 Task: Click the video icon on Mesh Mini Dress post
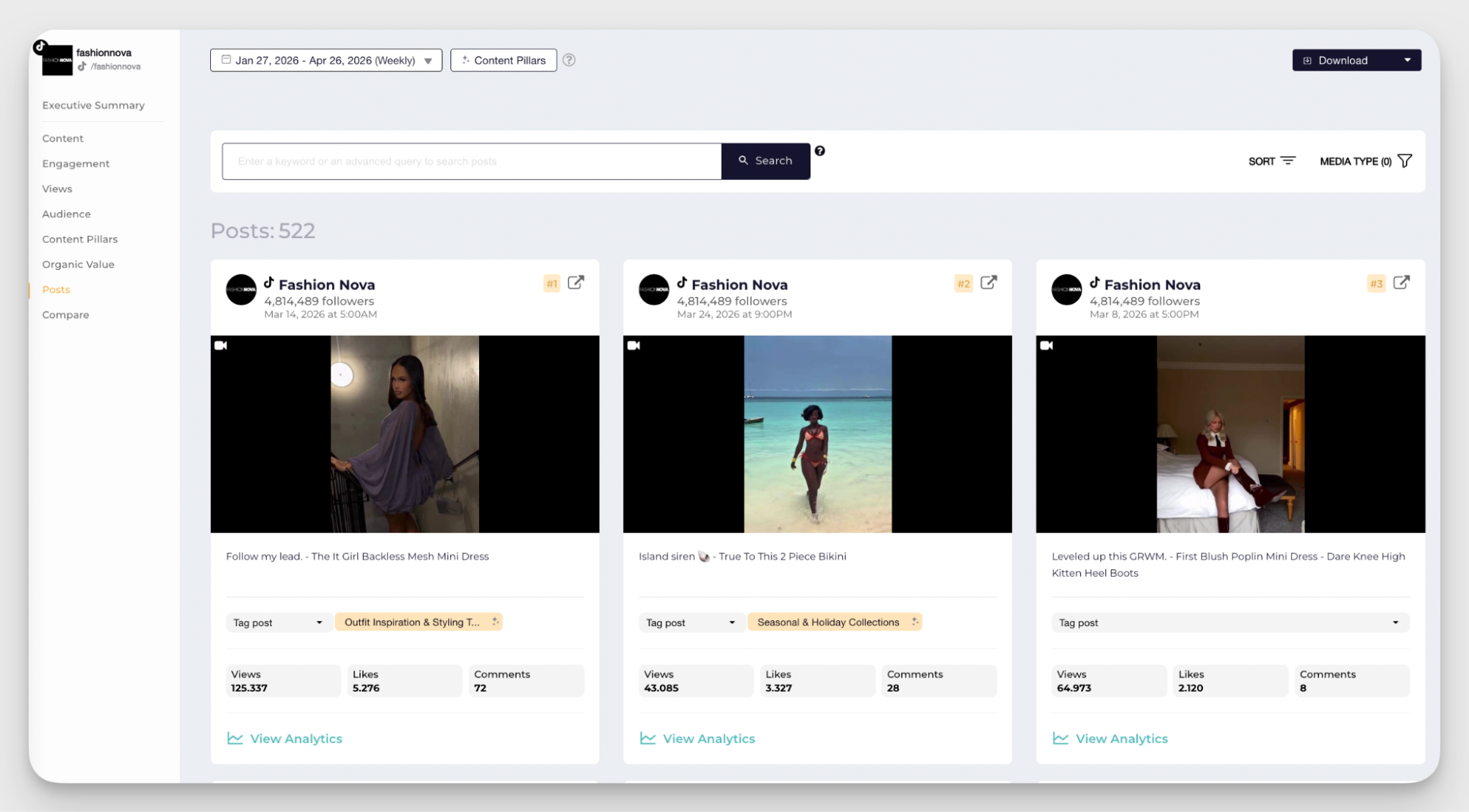tap(221, 345)
